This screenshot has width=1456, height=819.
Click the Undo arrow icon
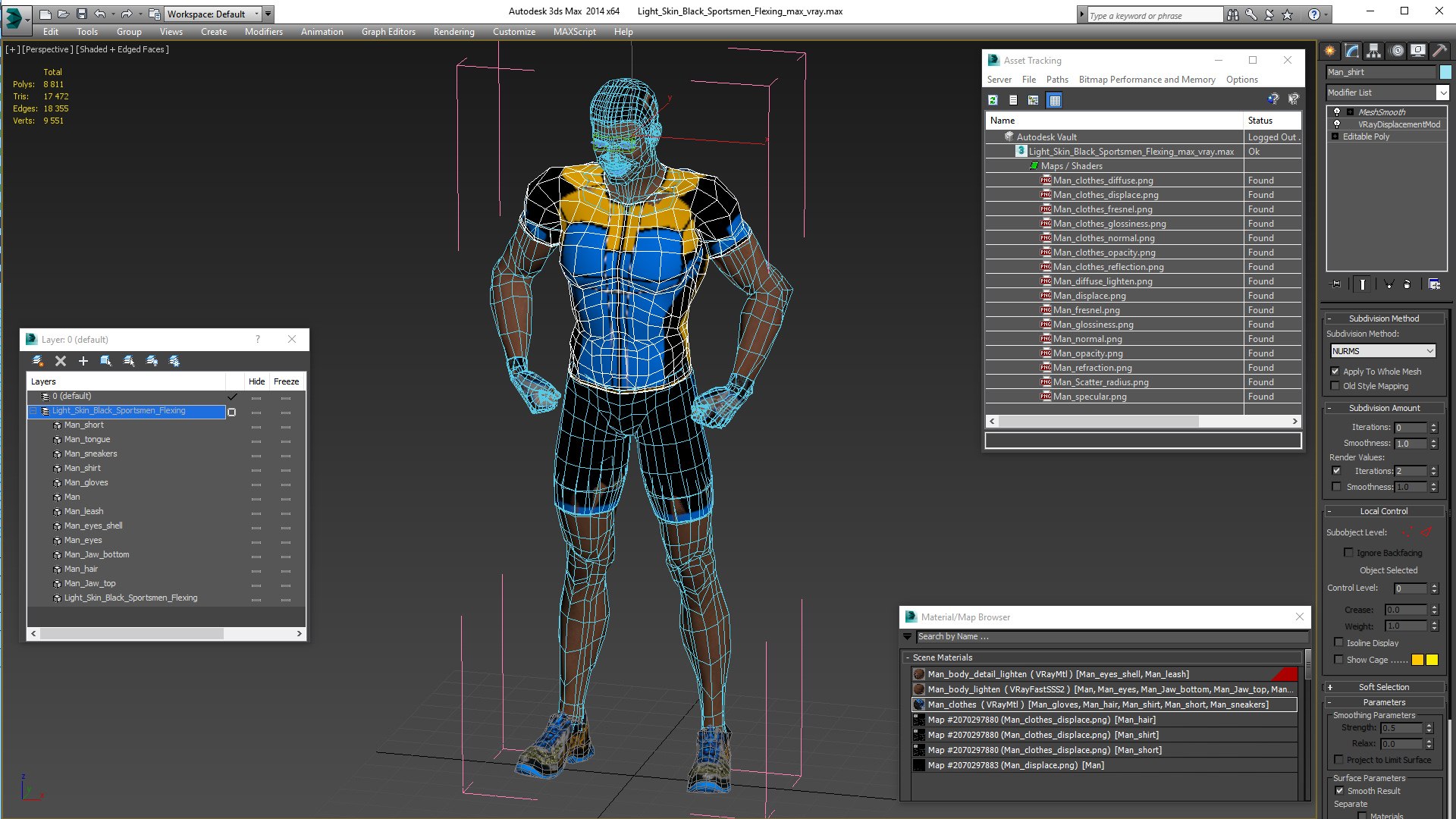click(100, 14)
